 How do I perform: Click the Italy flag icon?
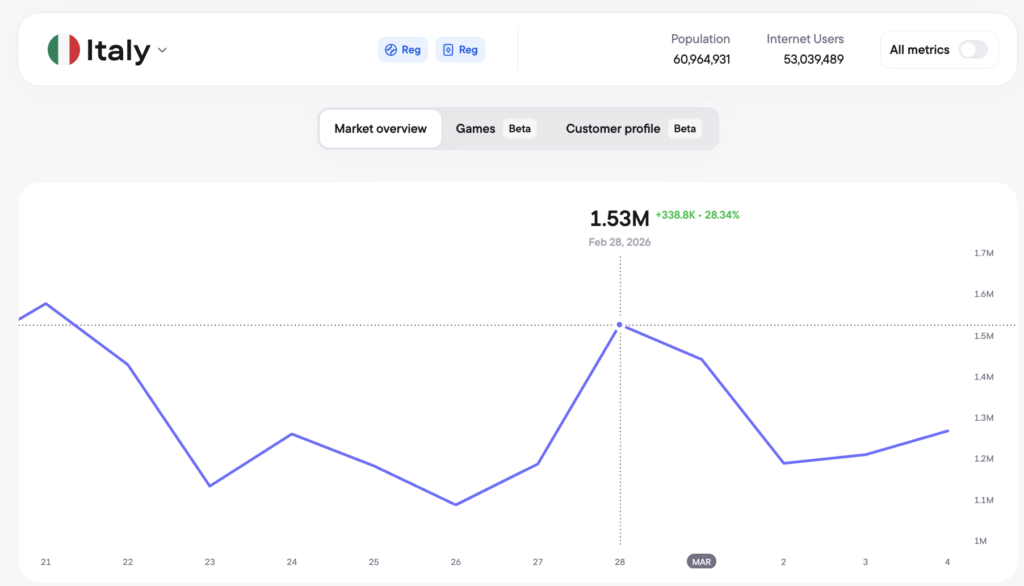click(63, 50)
